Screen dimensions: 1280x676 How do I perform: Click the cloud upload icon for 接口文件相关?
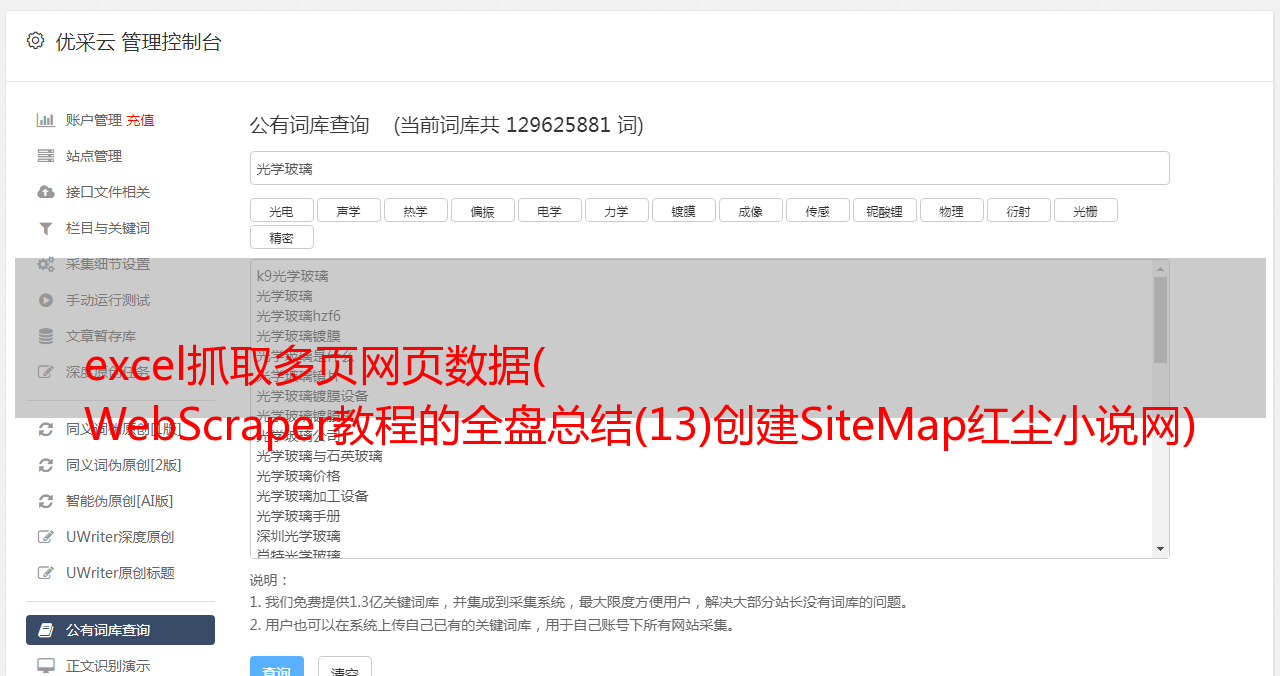[46, 192]
